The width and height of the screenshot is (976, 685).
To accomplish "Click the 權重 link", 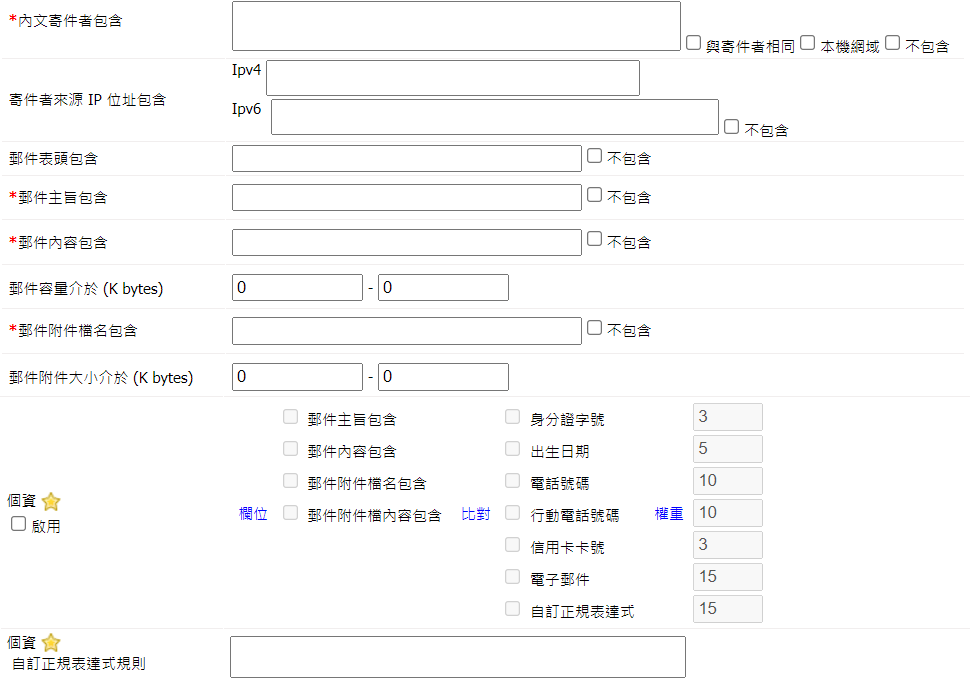I will tap(669, 514).
